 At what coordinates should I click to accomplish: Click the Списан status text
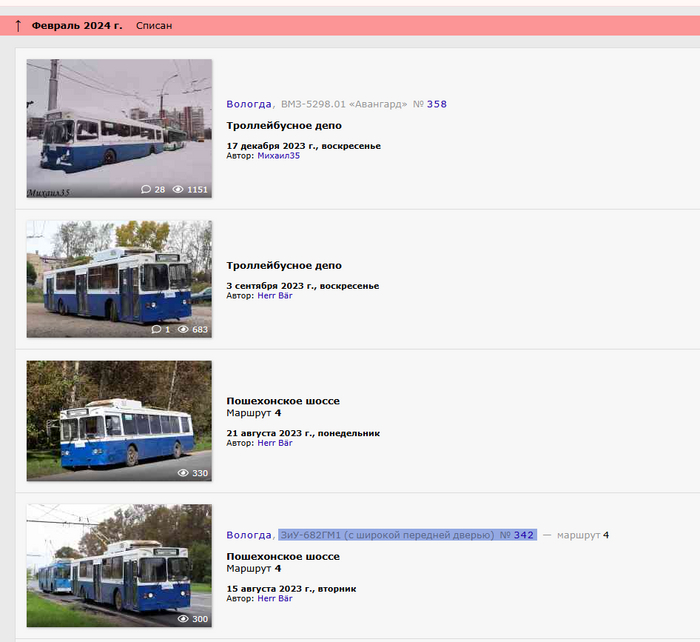[x=154, y=26]
